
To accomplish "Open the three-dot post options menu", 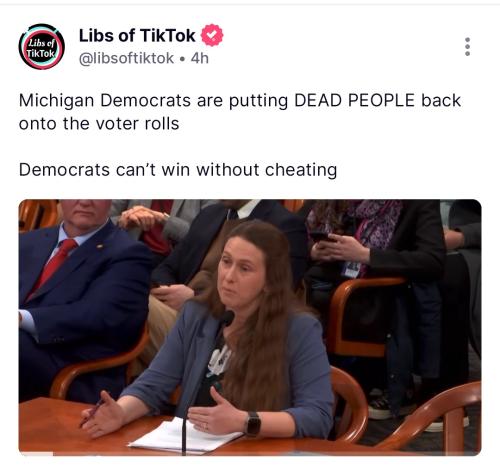I will (467, 46).
